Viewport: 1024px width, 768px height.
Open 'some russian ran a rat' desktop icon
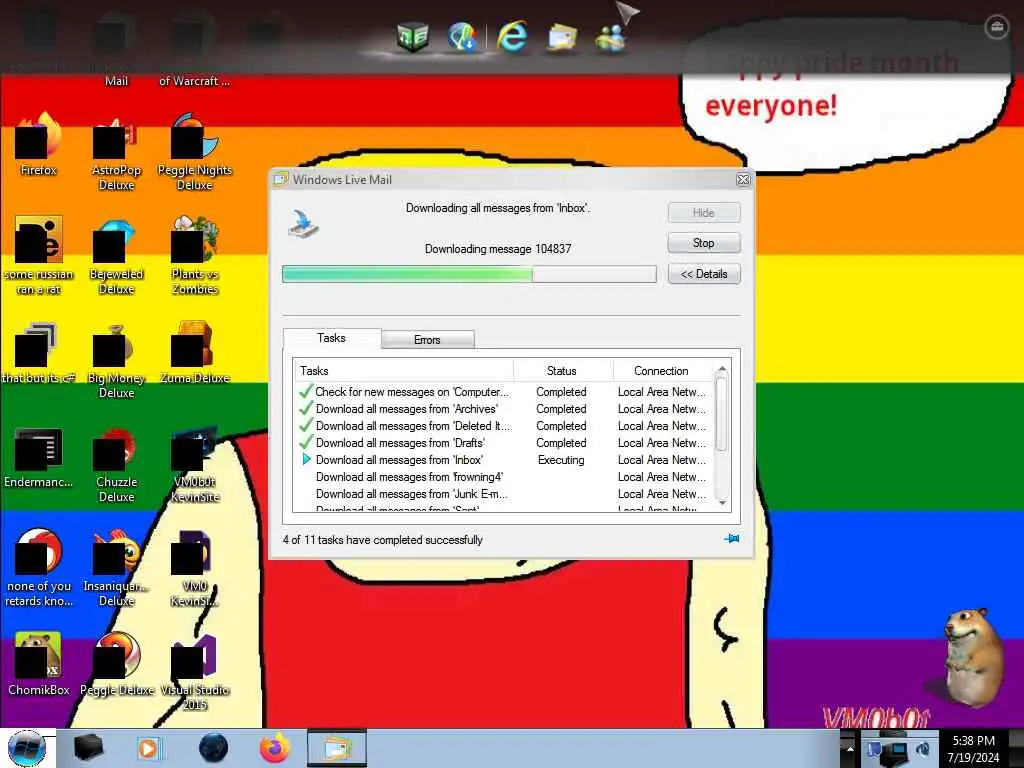tap(39, 255)
